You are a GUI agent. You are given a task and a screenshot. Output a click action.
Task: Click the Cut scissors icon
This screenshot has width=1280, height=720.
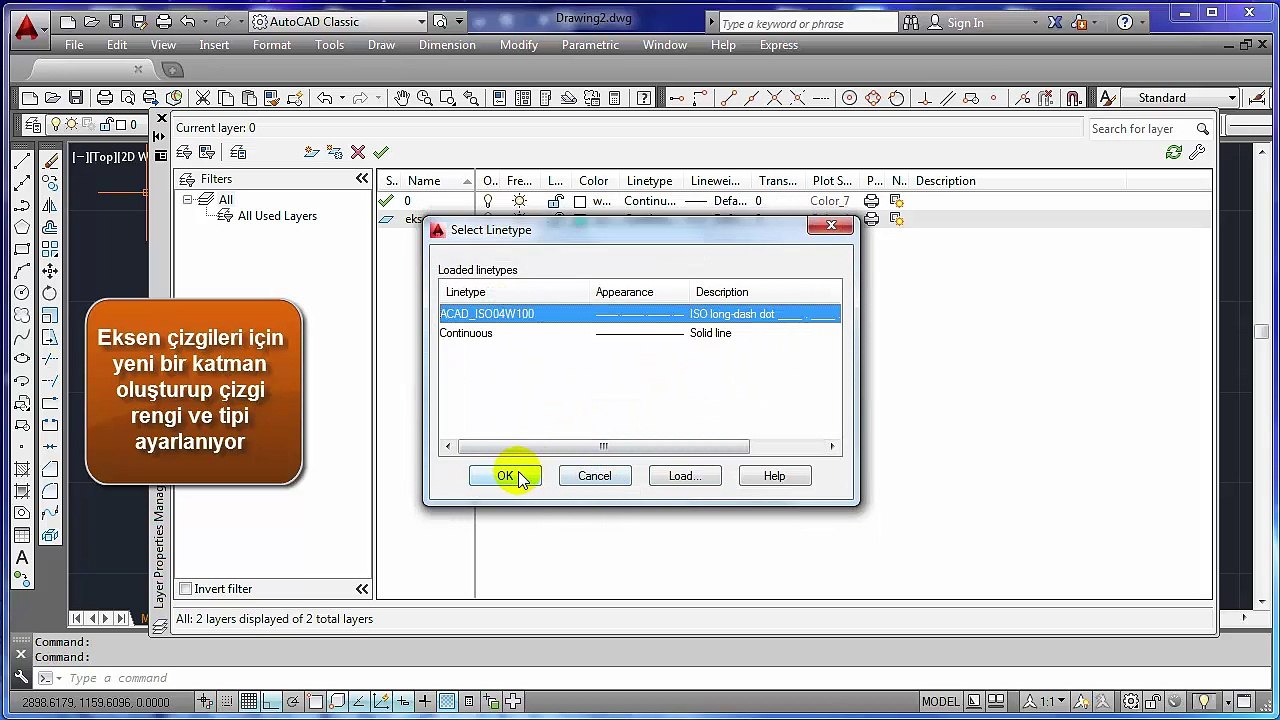pos(203,98)
